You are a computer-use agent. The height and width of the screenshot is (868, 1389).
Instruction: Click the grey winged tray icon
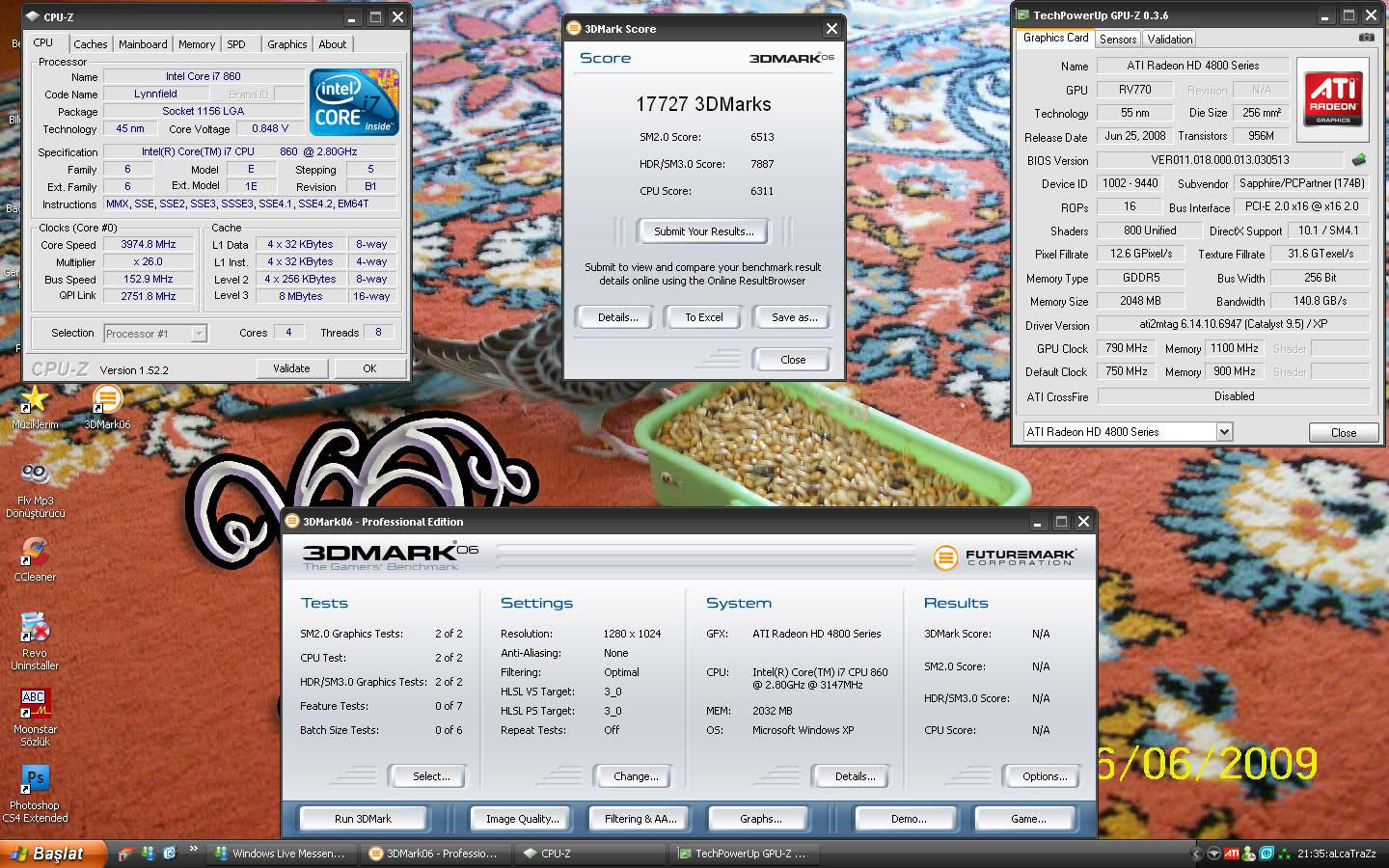coord(1214,854)
